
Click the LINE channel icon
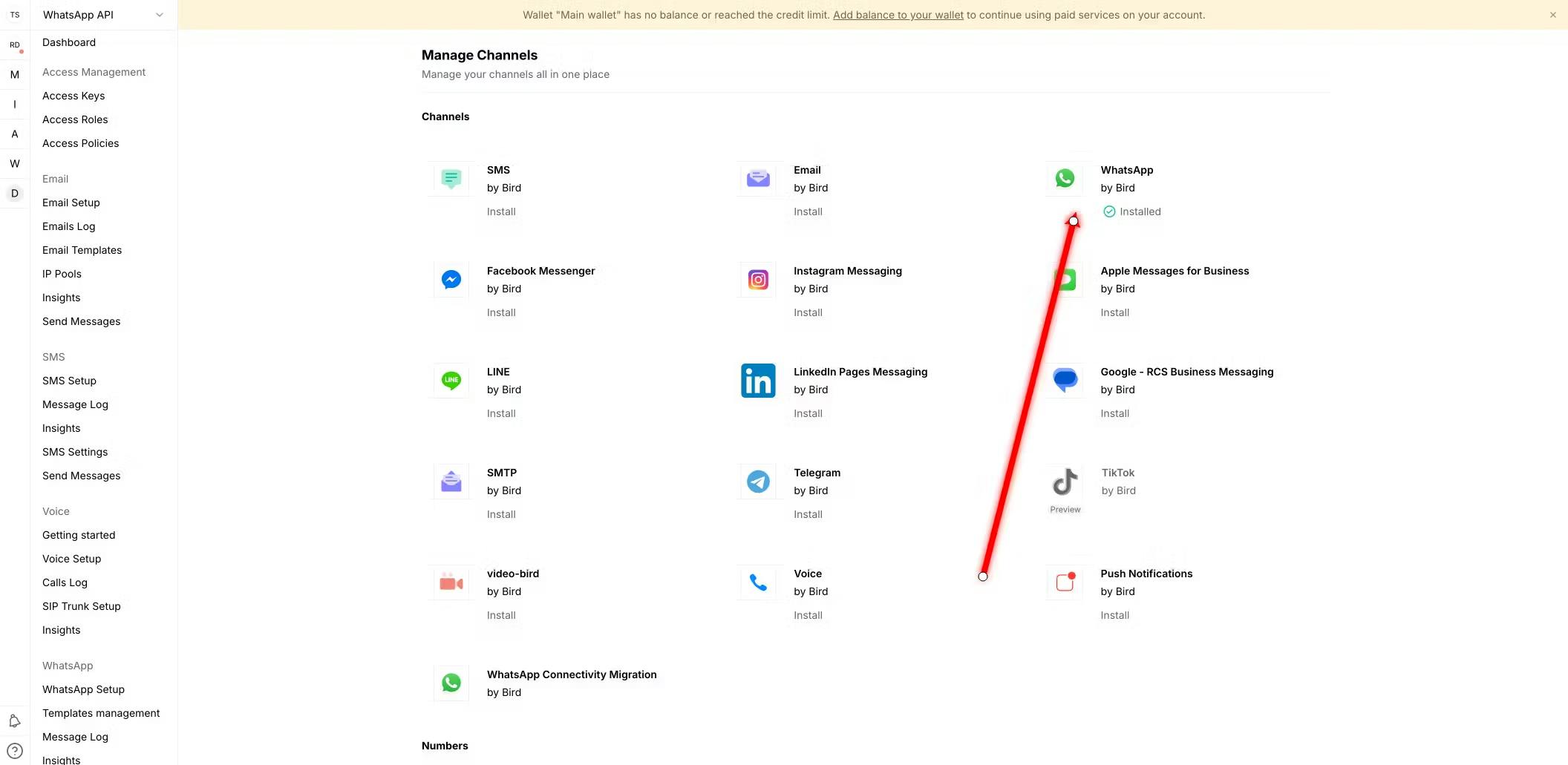coord(451,381)
